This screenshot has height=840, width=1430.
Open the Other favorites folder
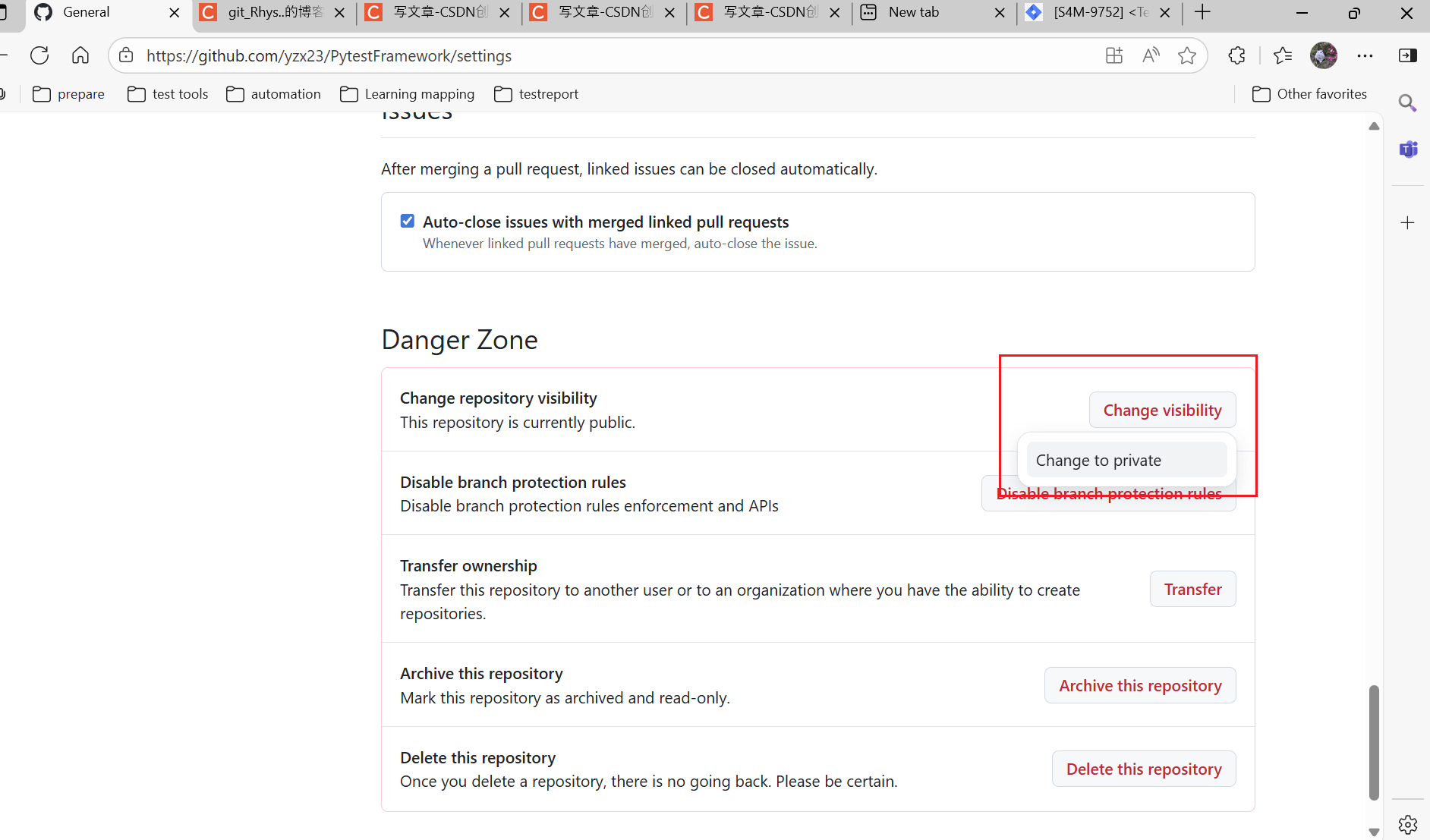(x=1310, y=93)
